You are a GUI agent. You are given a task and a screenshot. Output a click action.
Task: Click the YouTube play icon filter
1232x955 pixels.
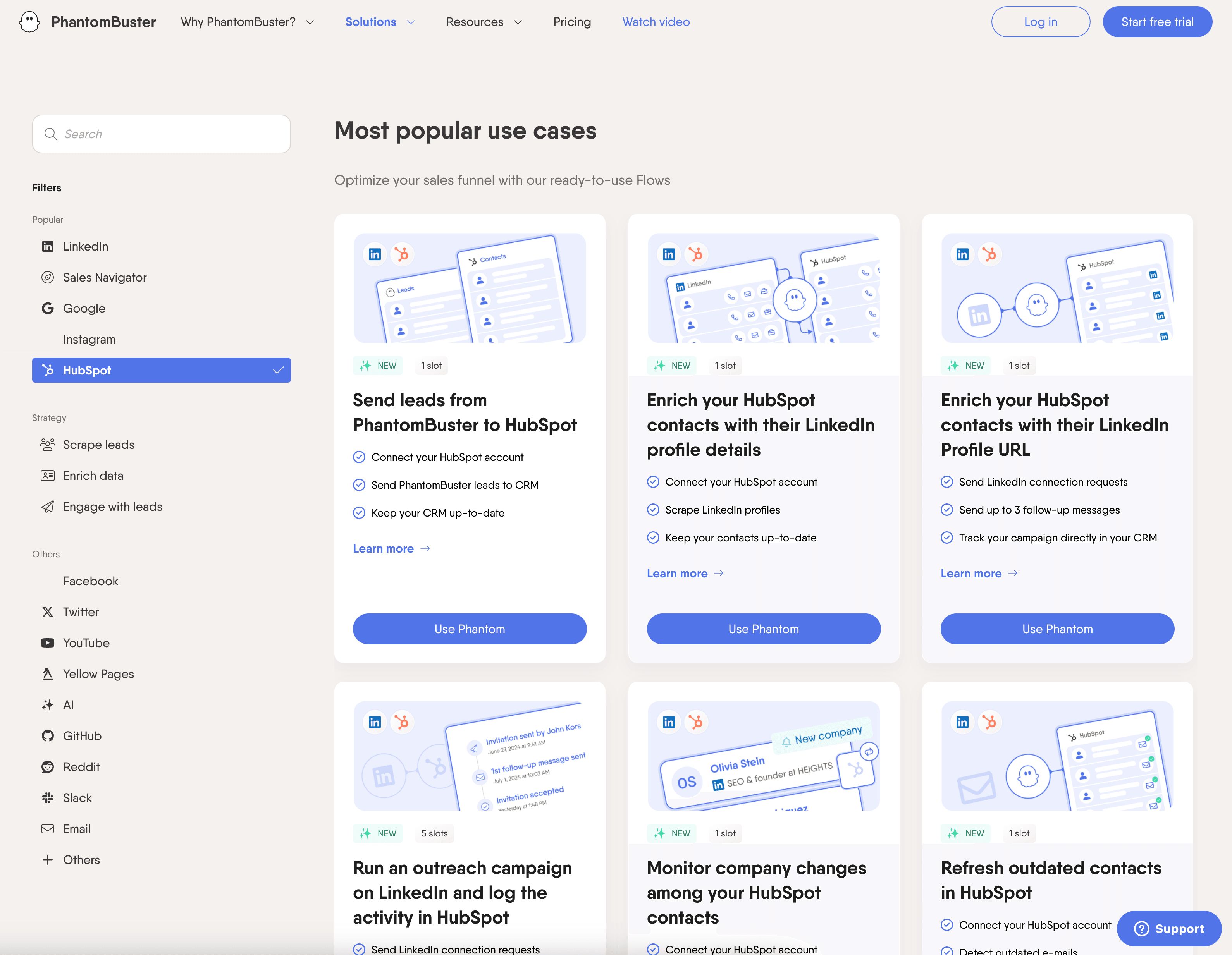48,643
